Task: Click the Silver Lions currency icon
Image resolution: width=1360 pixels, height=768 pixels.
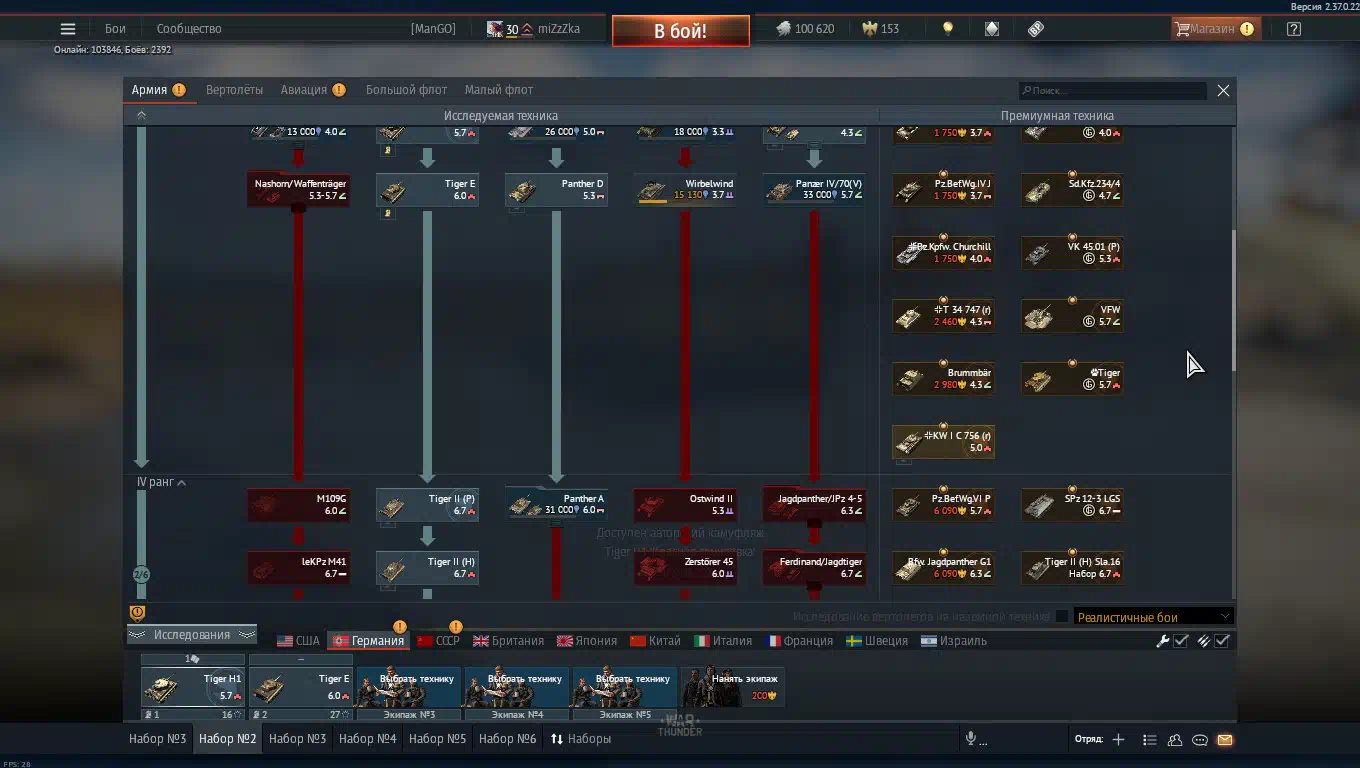Action: pyautogui.click(x=783, y=29)
